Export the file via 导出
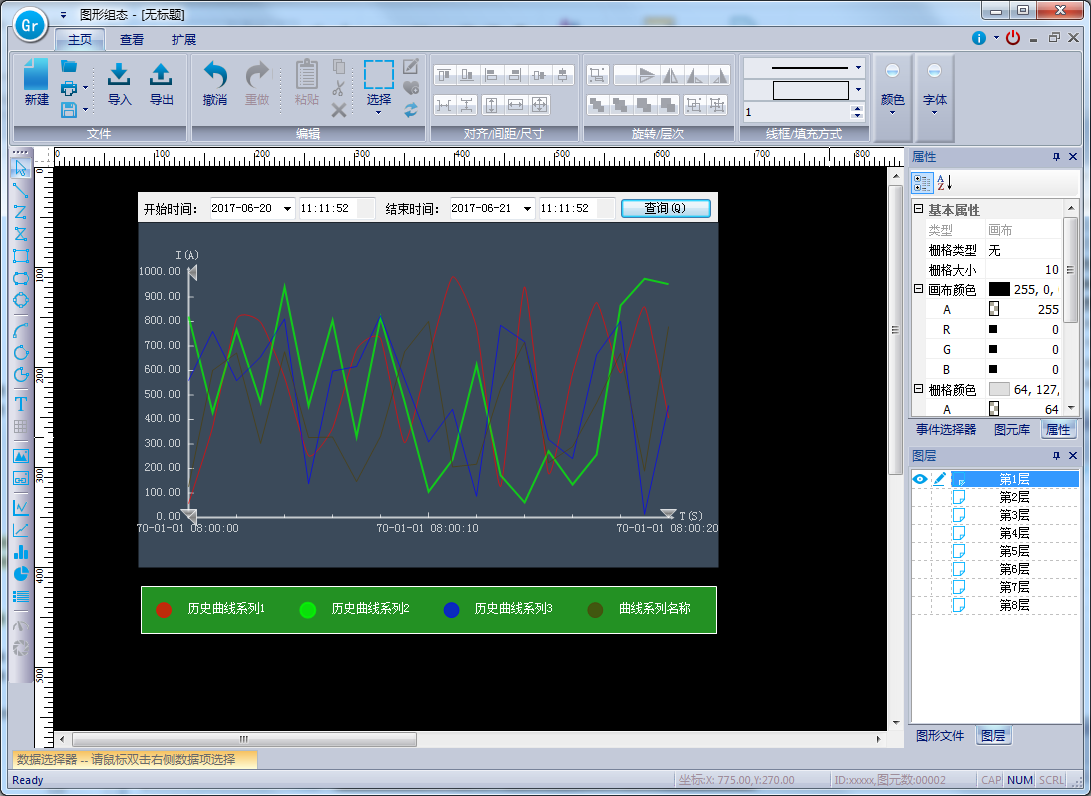This screenshot has height=796, width=1091. (x=161, y=83)
